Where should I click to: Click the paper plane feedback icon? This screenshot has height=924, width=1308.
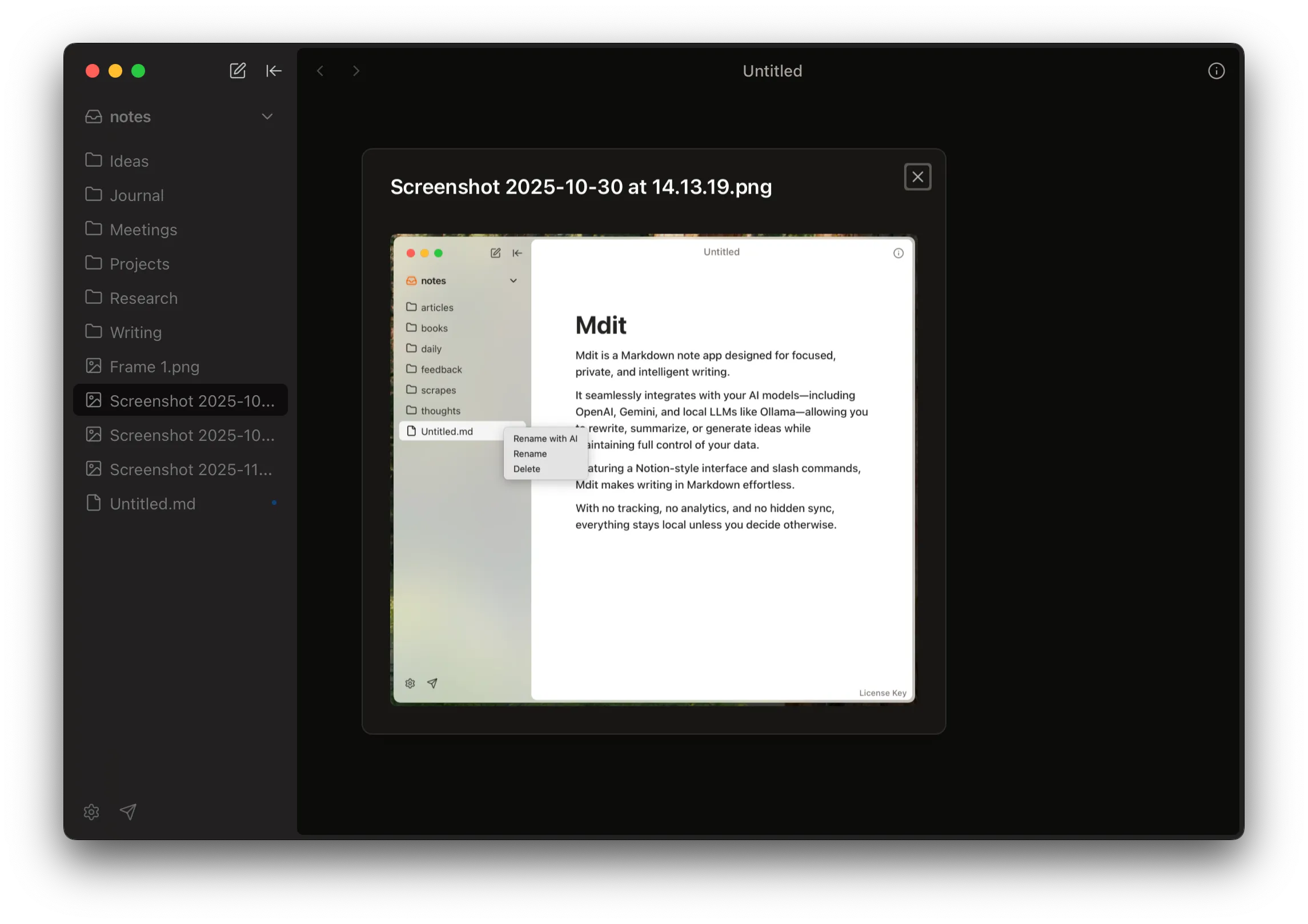128,811
